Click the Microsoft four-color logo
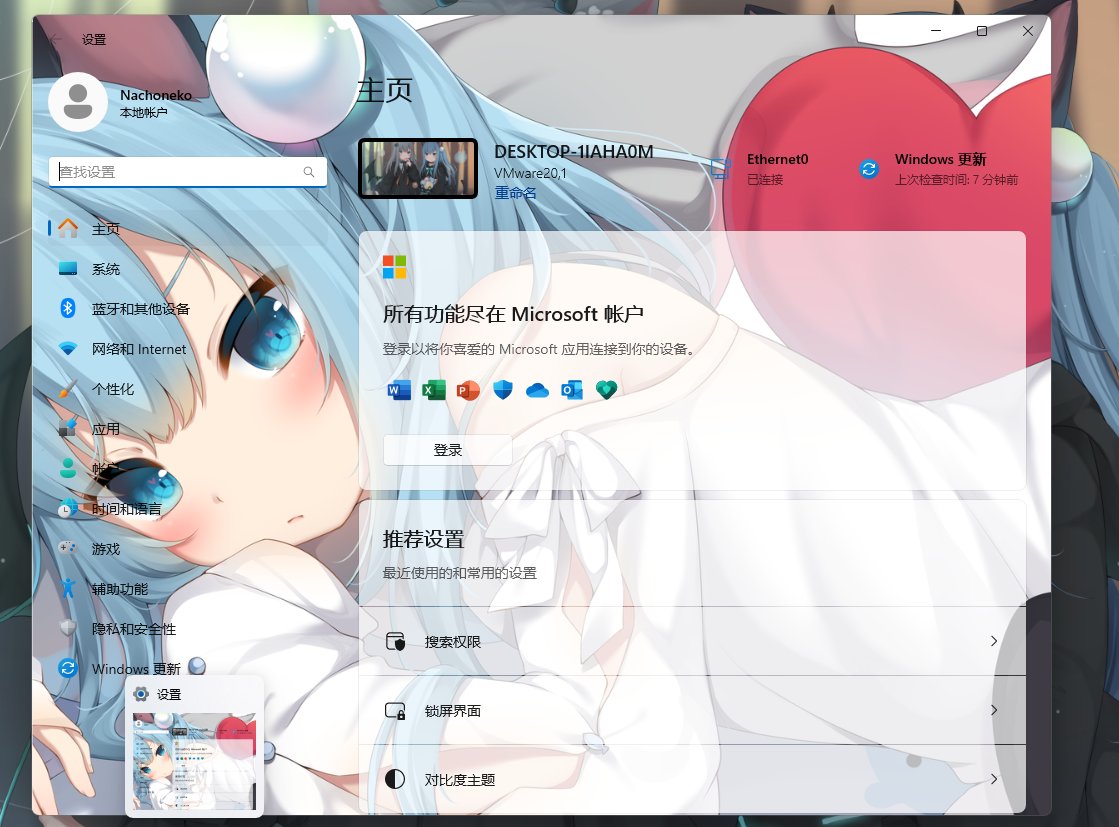The width and height of the screenshot is (1119, 827). 394,267
